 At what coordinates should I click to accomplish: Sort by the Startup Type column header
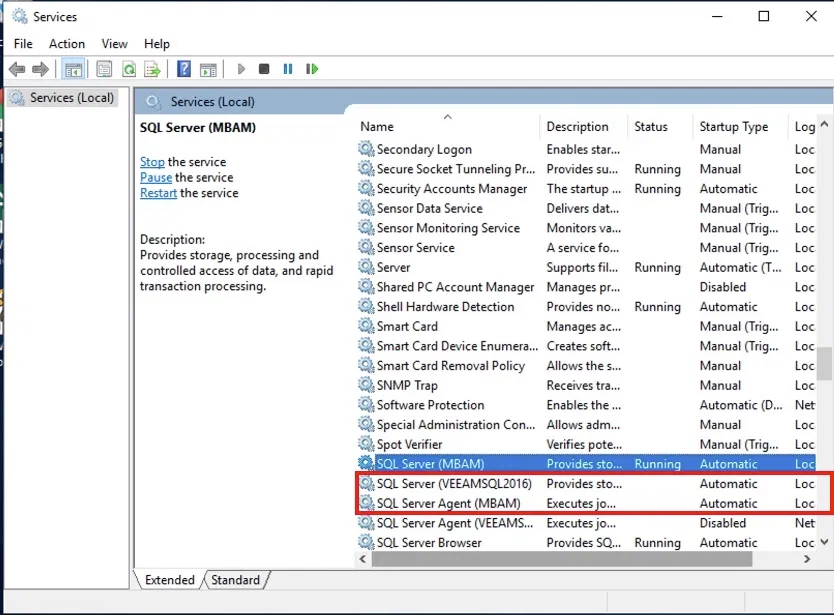click(x=740, y=127)
